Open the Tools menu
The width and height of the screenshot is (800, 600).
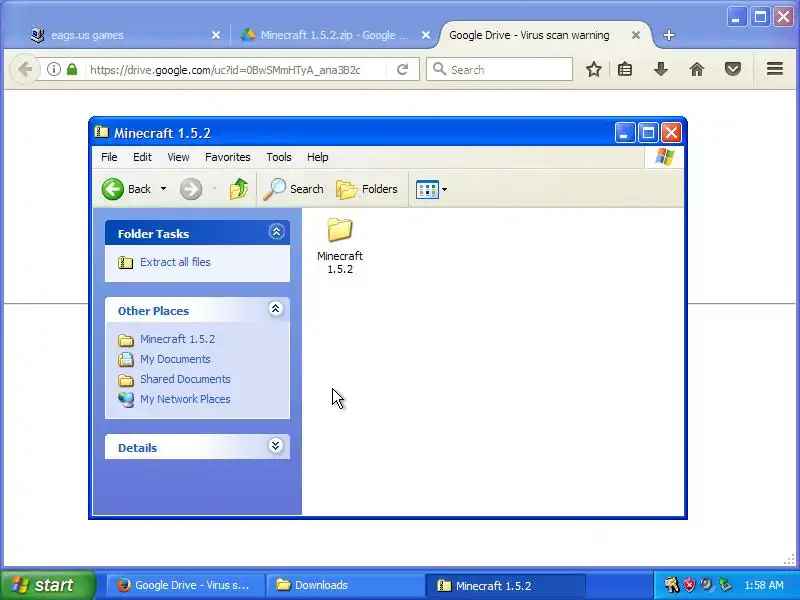pyautogui.click(x=279, y=157)
